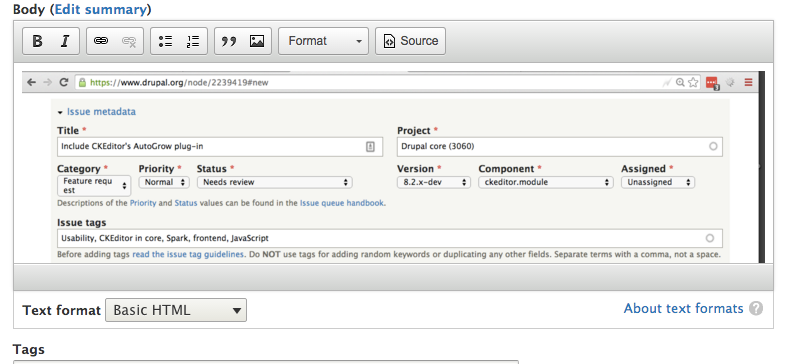Click the help question mark icon
The width and height of the screenshot is (790, 364).
[756, 309]
